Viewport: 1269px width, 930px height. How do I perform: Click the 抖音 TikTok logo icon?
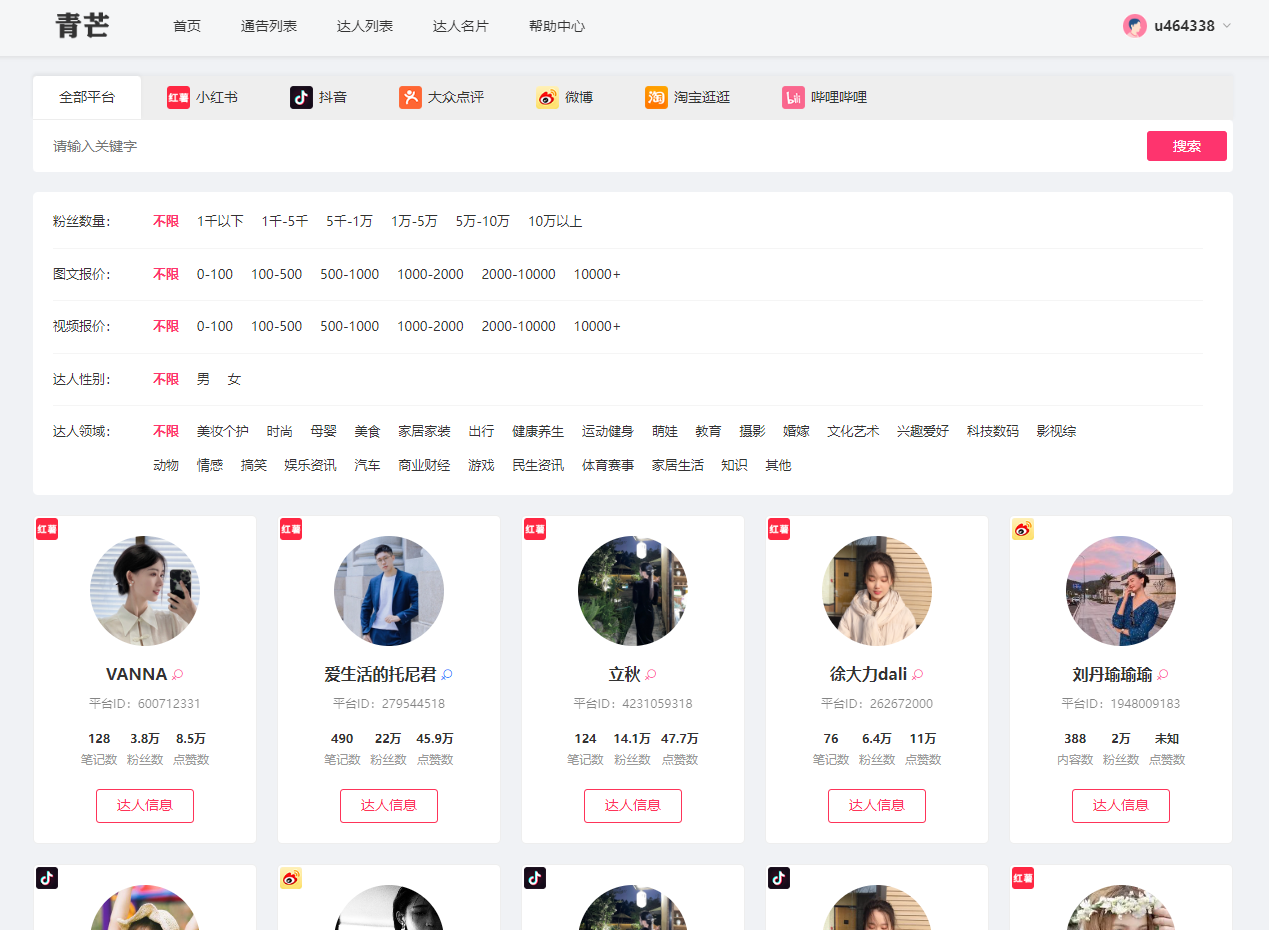301,97
